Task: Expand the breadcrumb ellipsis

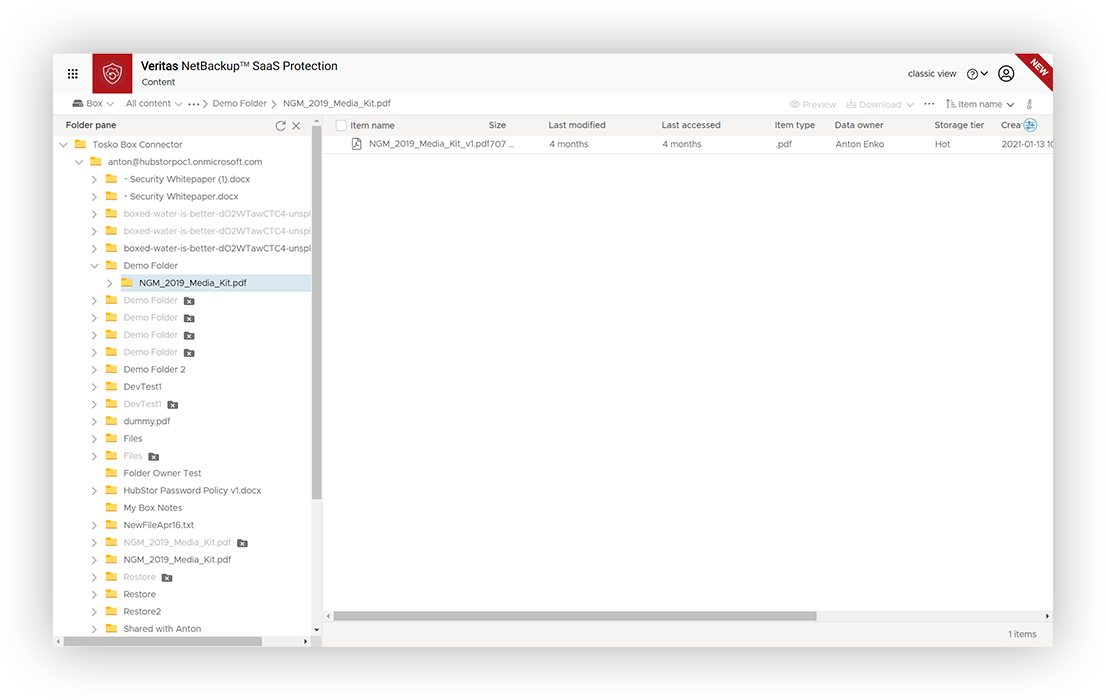Action: 193,104
